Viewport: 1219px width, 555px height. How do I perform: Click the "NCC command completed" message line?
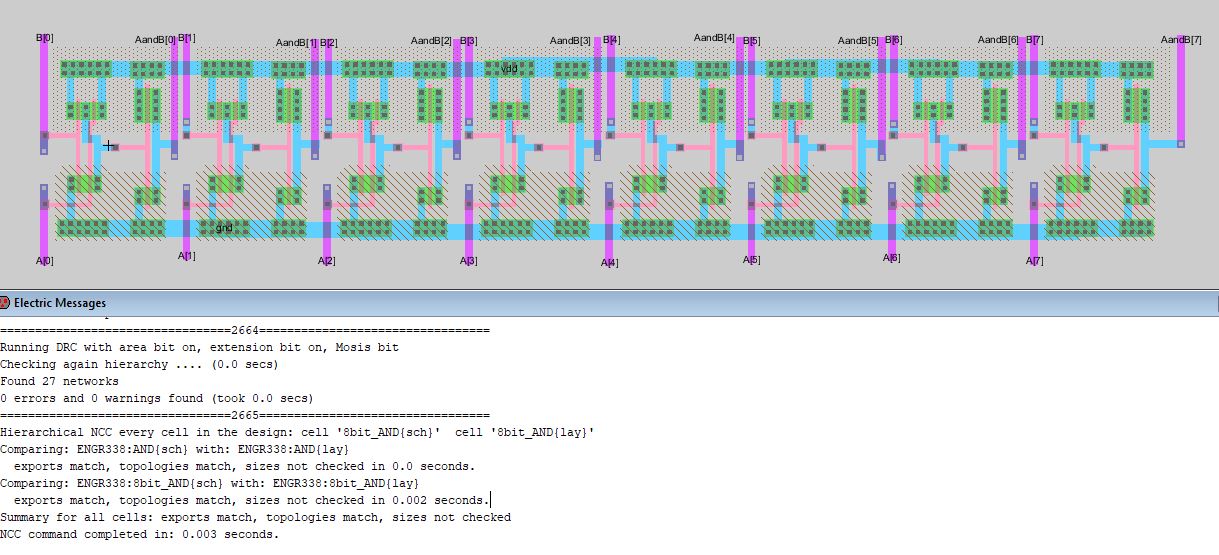click(140, 534)
